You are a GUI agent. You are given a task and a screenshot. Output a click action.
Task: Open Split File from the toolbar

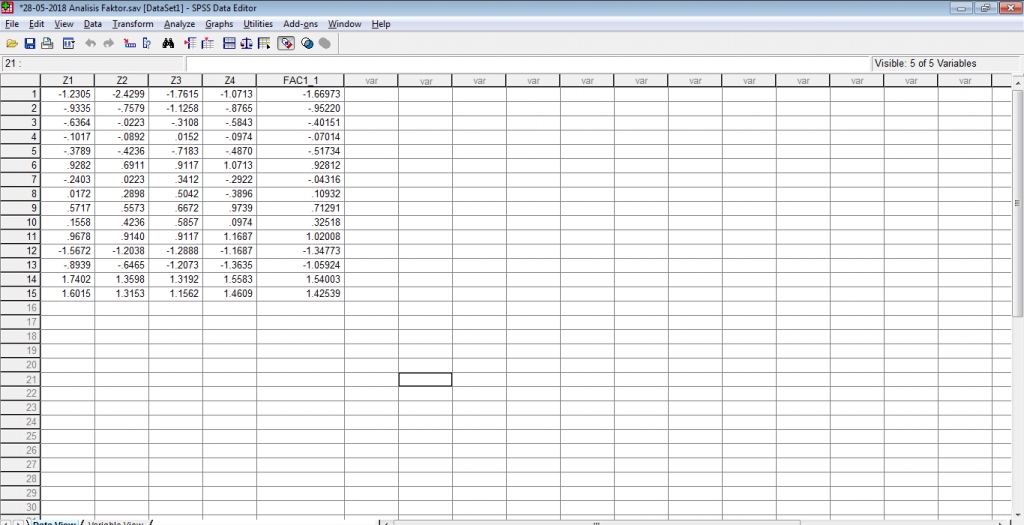tap(229, 43)
